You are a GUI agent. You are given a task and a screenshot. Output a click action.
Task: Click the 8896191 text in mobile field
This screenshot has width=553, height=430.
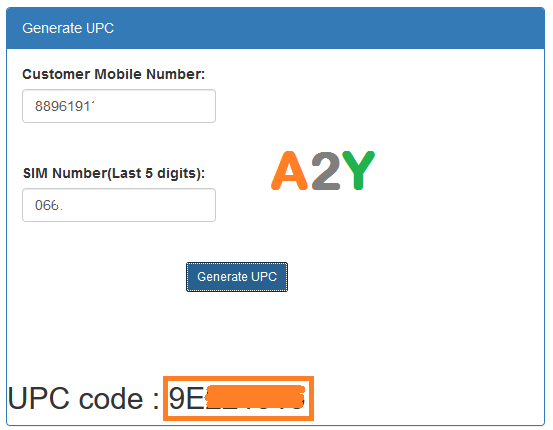[65, 106]
